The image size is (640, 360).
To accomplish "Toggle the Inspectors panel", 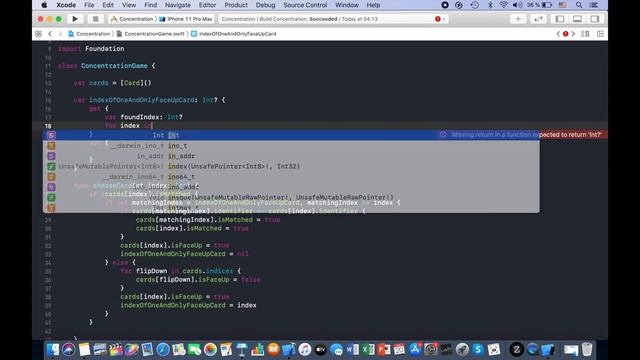I will [x=595, y=19].
